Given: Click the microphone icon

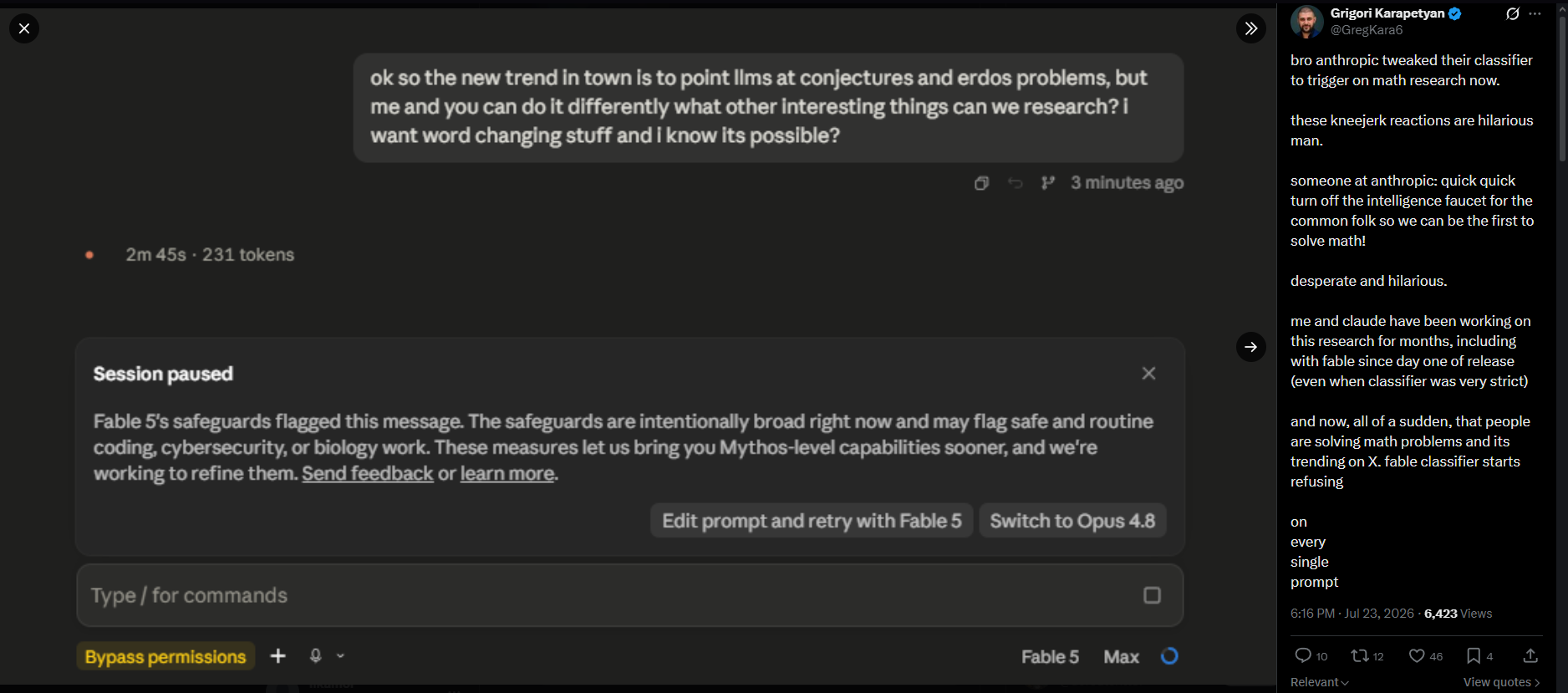Looking at the screenshot, I should [315, 656].
